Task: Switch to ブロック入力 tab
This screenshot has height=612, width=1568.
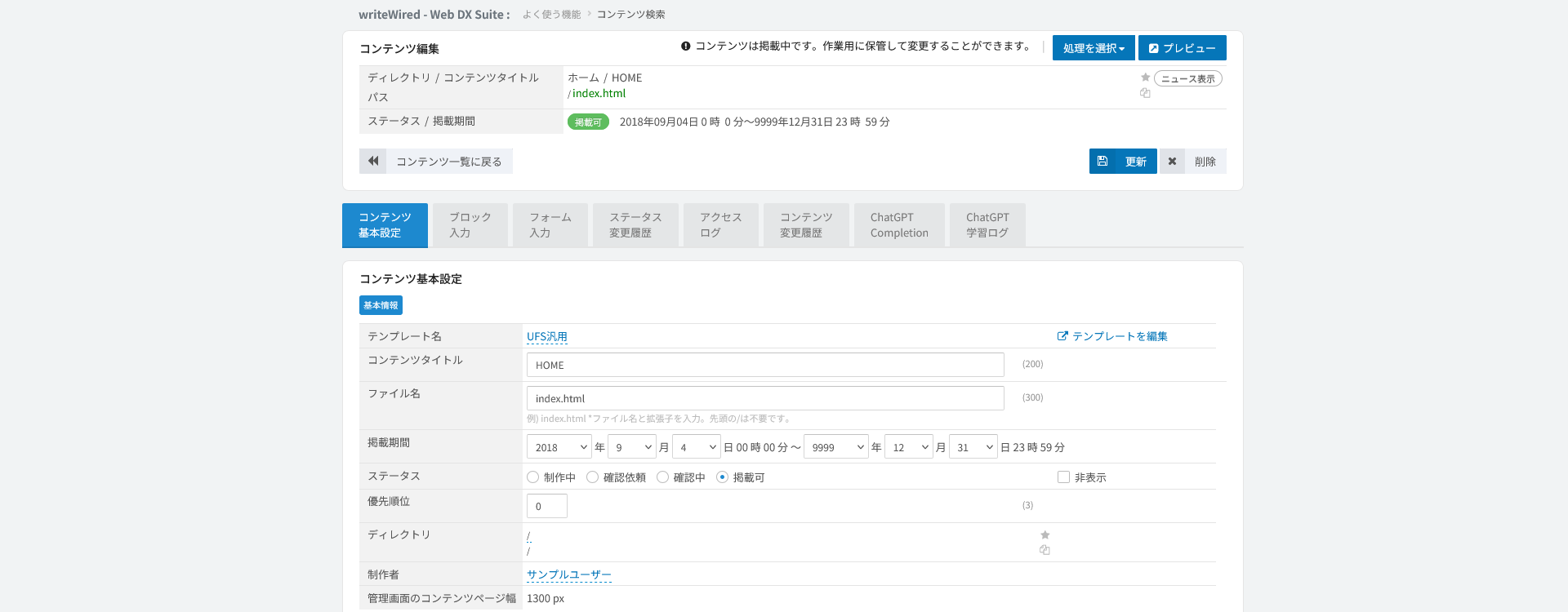Action: (x=470, y=225)
